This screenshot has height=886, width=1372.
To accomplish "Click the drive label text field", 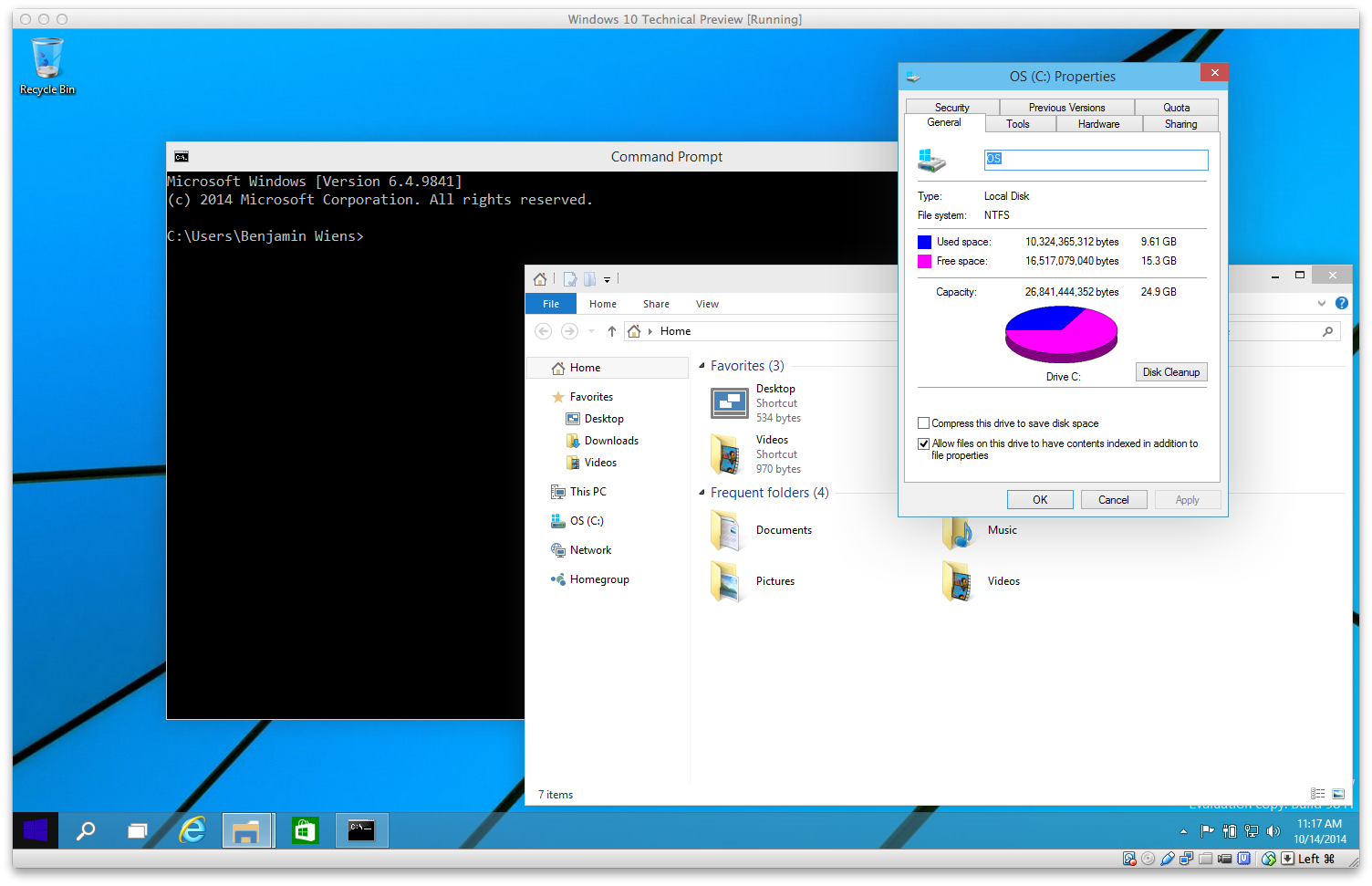I will coord(1096,159).
